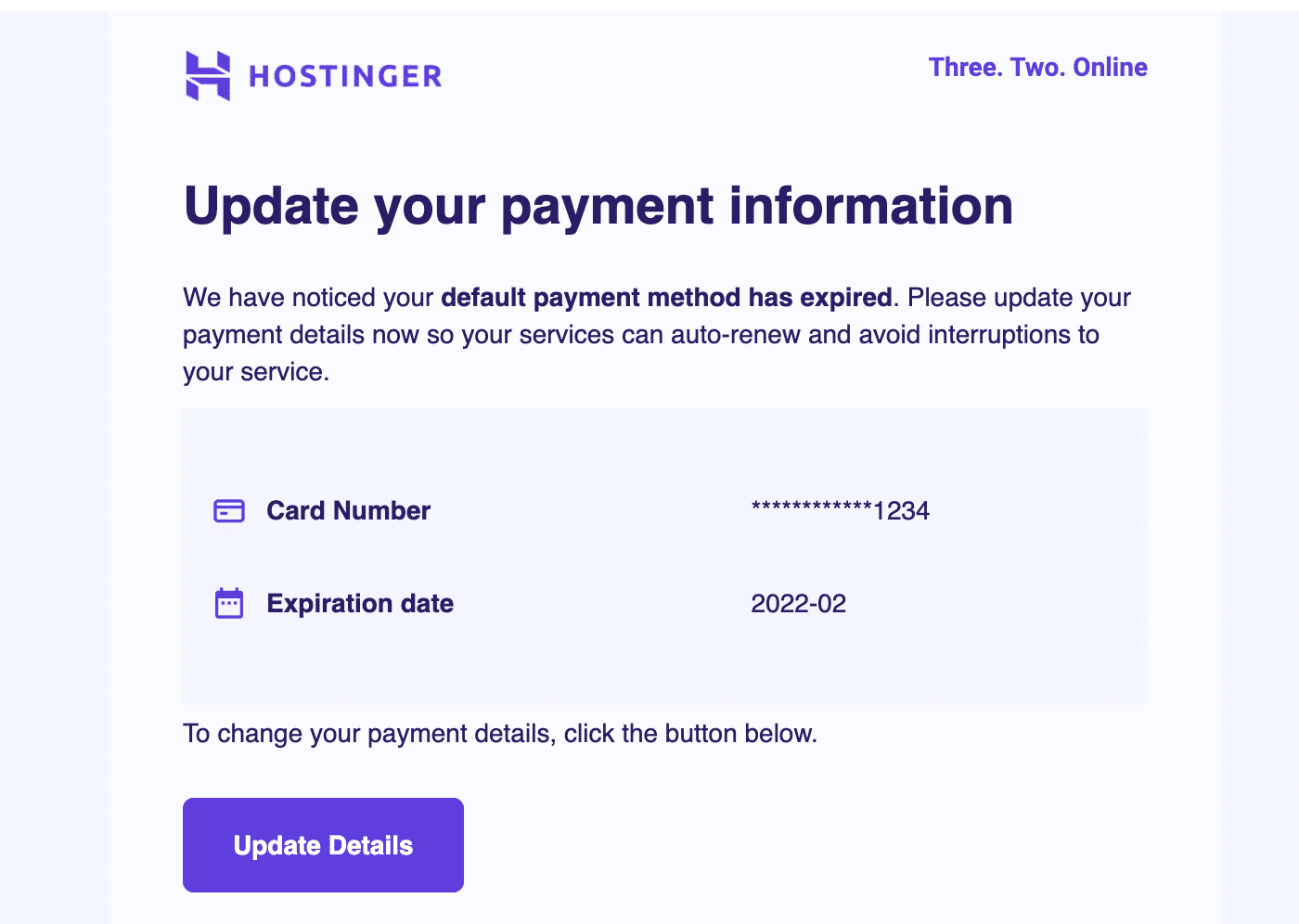Click the masked card number ending 1234
Viewport: 1299px width, 924px height.
[840, 511]
